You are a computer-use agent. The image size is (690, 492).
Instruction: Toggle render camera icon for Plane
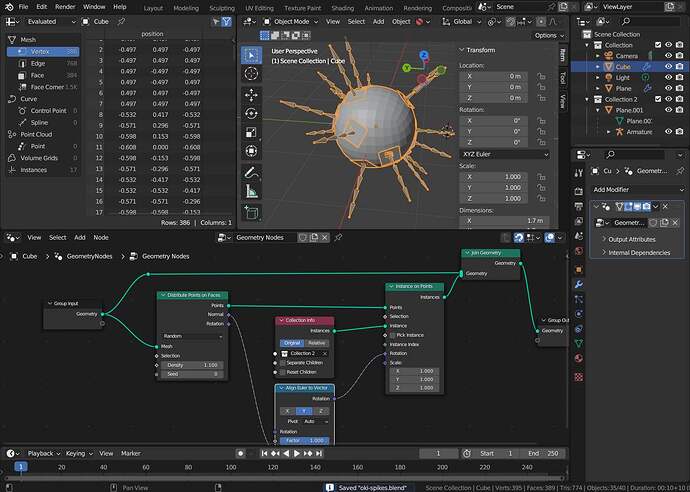(x=679, y=88)
